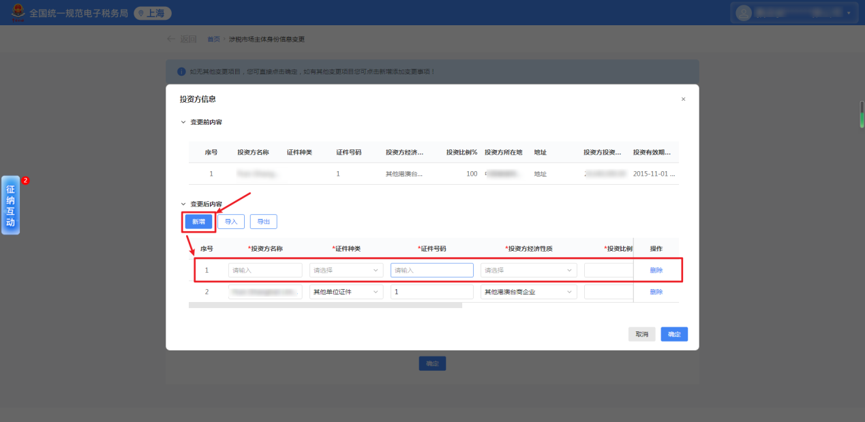Click the horizontal scrollbar under the table

click(325, 305)
